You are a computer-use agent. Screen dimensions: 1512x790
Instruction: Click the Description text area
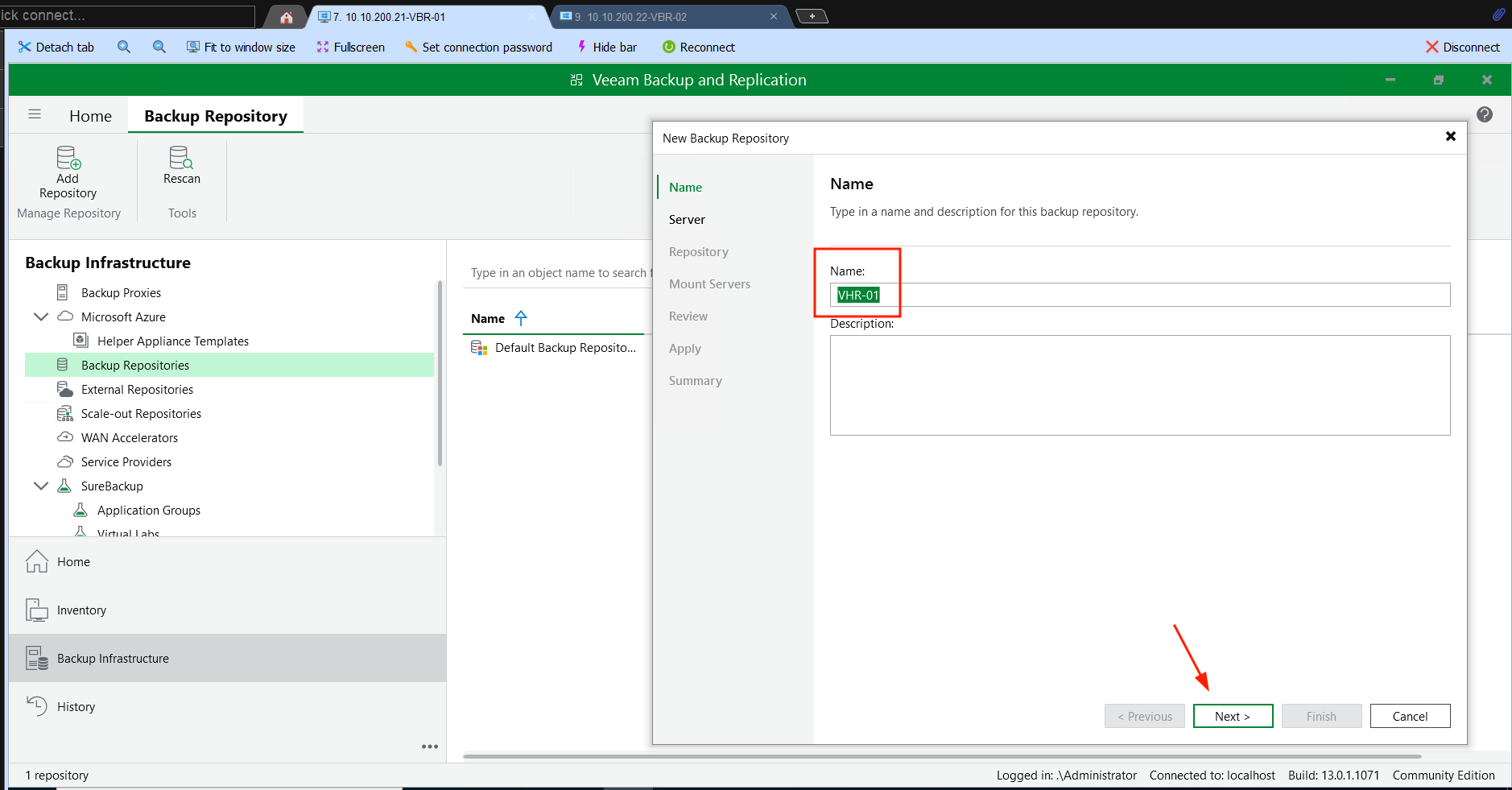point(1140,385)
